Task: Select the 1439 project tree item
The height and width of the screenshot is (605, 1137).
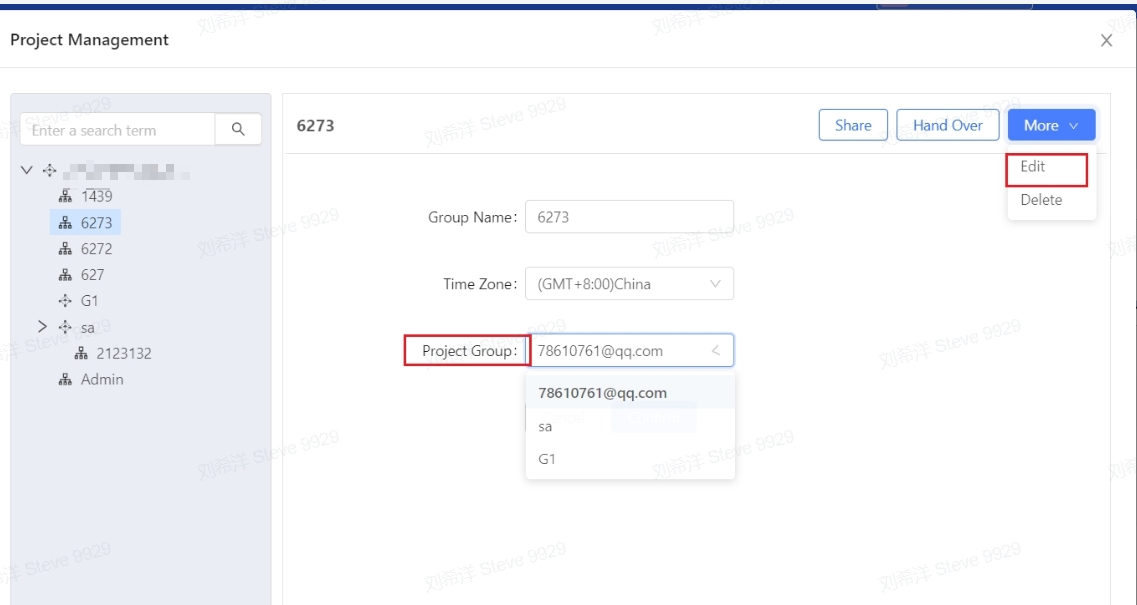Action: [x=96, y=196]
